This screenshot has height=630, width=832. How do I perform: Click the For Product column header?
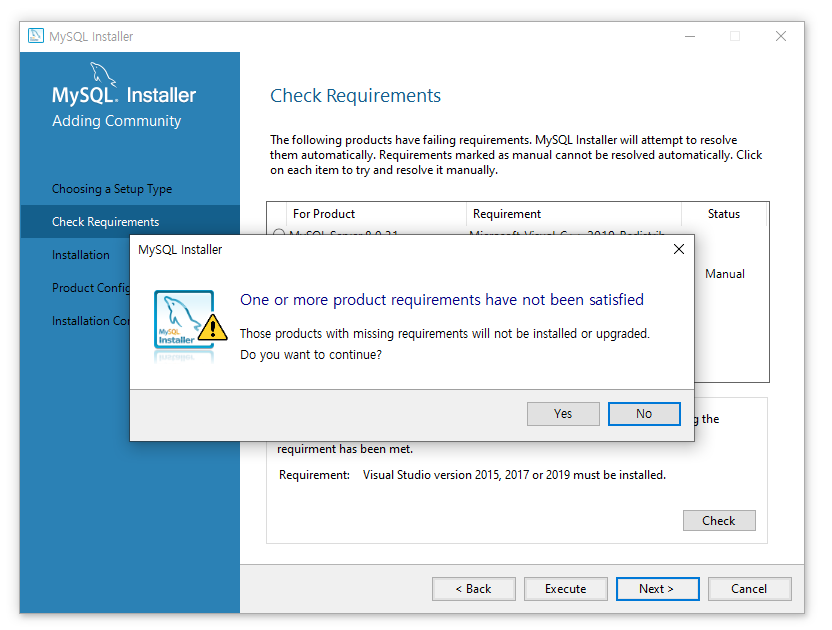(x=376, y=214)
